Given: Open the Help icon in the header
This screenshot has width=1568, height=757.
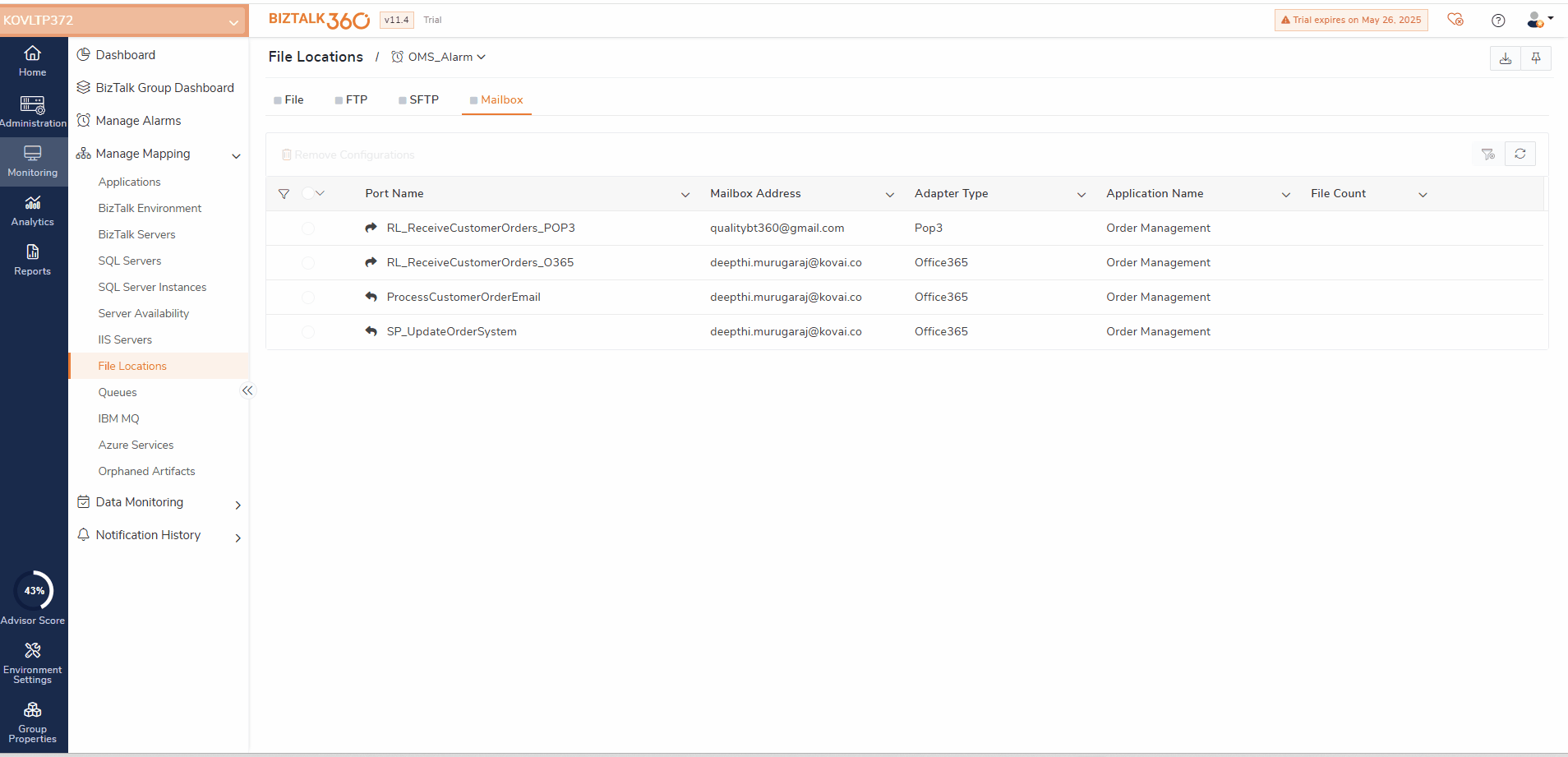Looking at the screenshot, I should coord(1497,20).
